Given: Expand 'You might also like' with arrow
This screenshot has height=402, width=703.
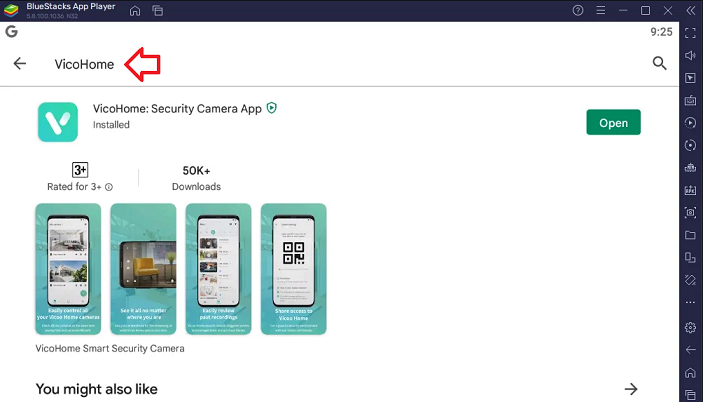Looking at the screenshot, I should pos(631,389).
